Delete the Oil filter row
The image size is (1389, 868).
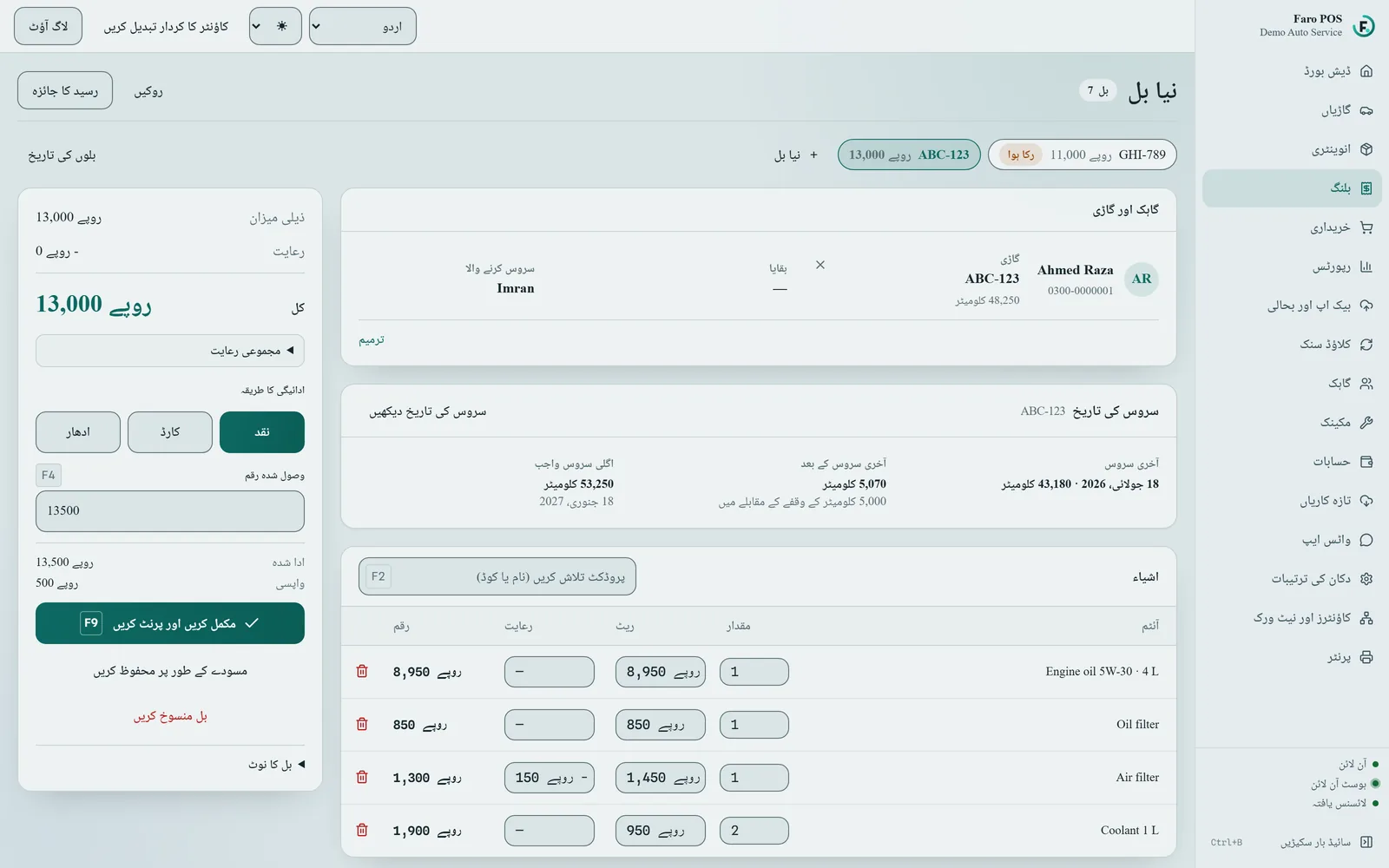(362, 725)
